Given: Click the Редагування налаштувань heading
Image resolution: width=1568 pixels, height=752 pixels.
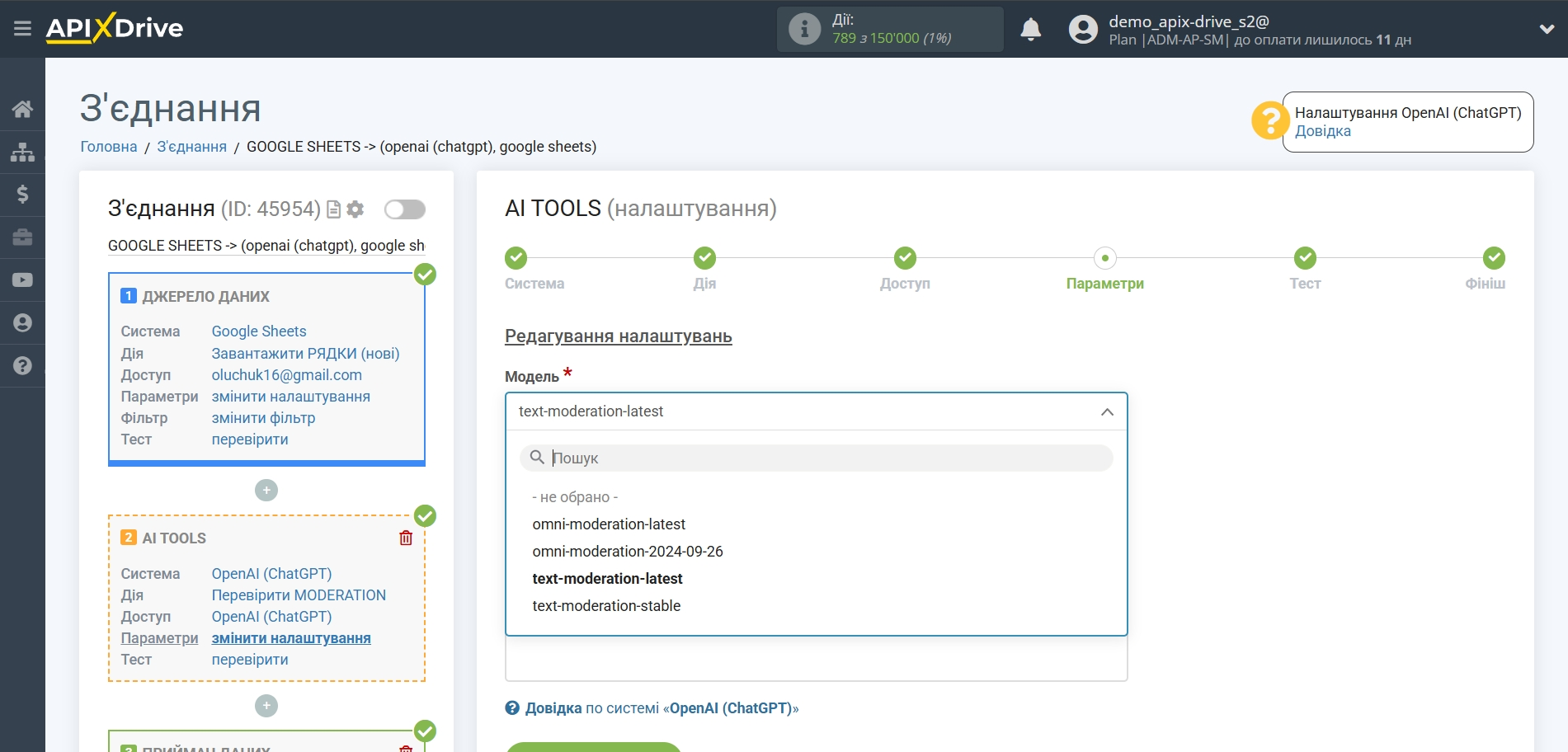Looking at the screenshot, I should point(619,336).
